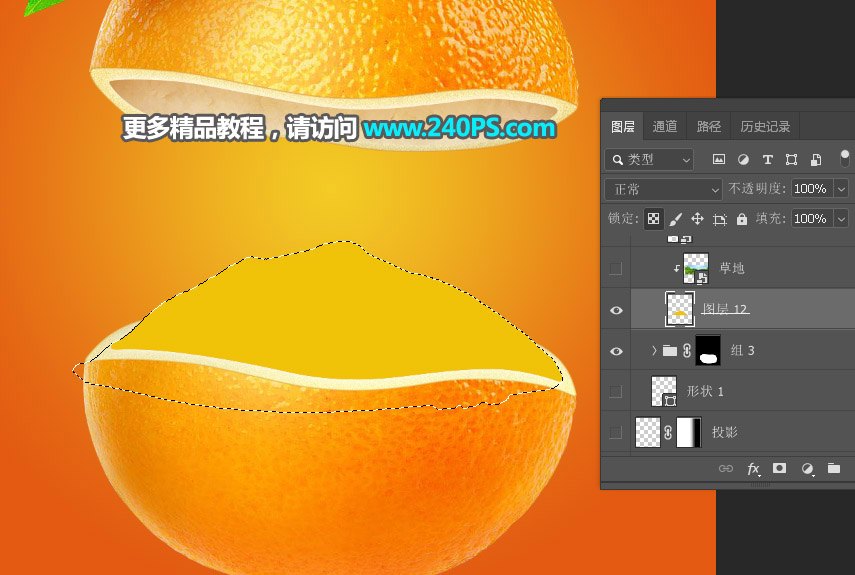
Task: Select the 形状 1 layer name
Action: [x=705, y=391]
